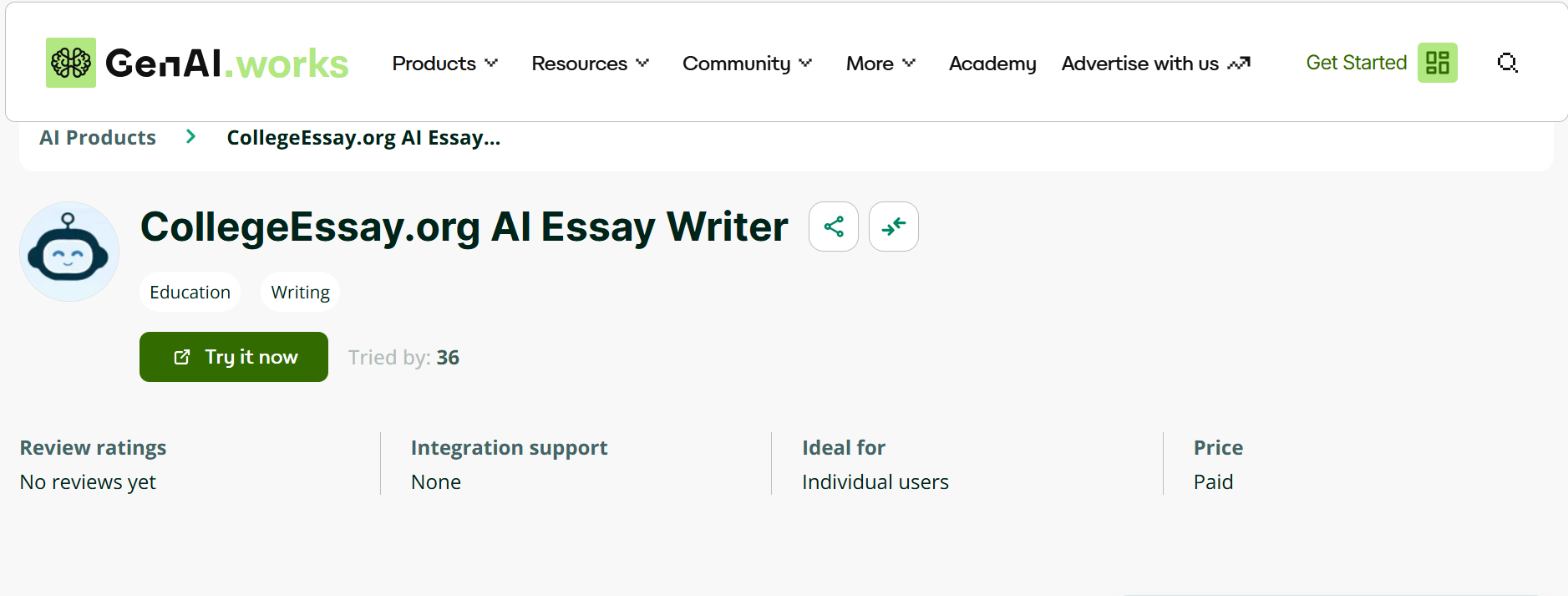
Task: Click the green dashboard icon beside Get Started
Action: 1437,62
